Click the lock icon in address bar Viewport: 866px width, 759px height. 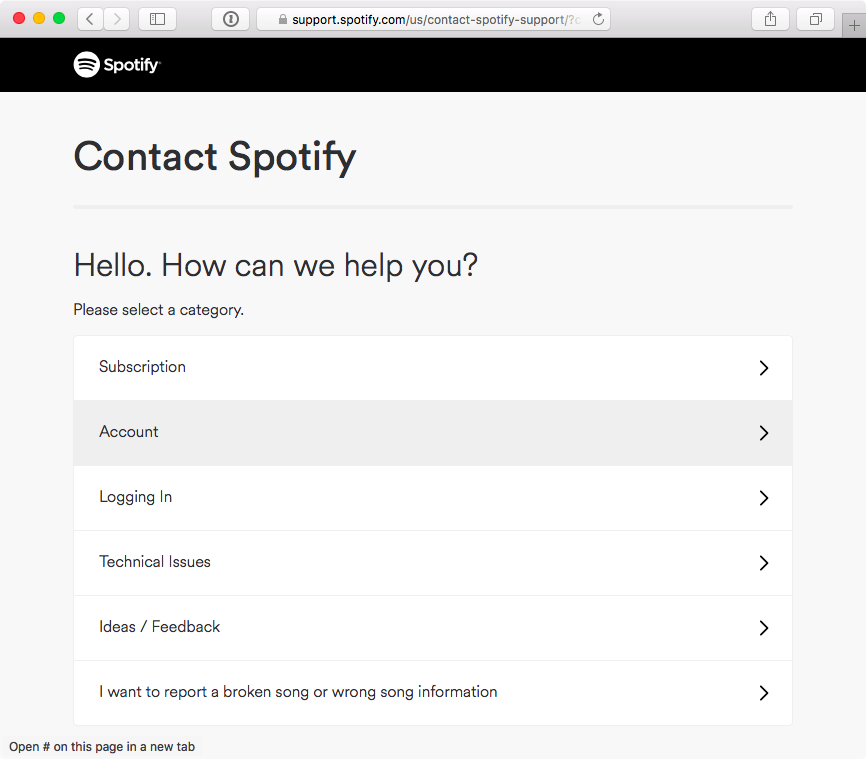283,19
